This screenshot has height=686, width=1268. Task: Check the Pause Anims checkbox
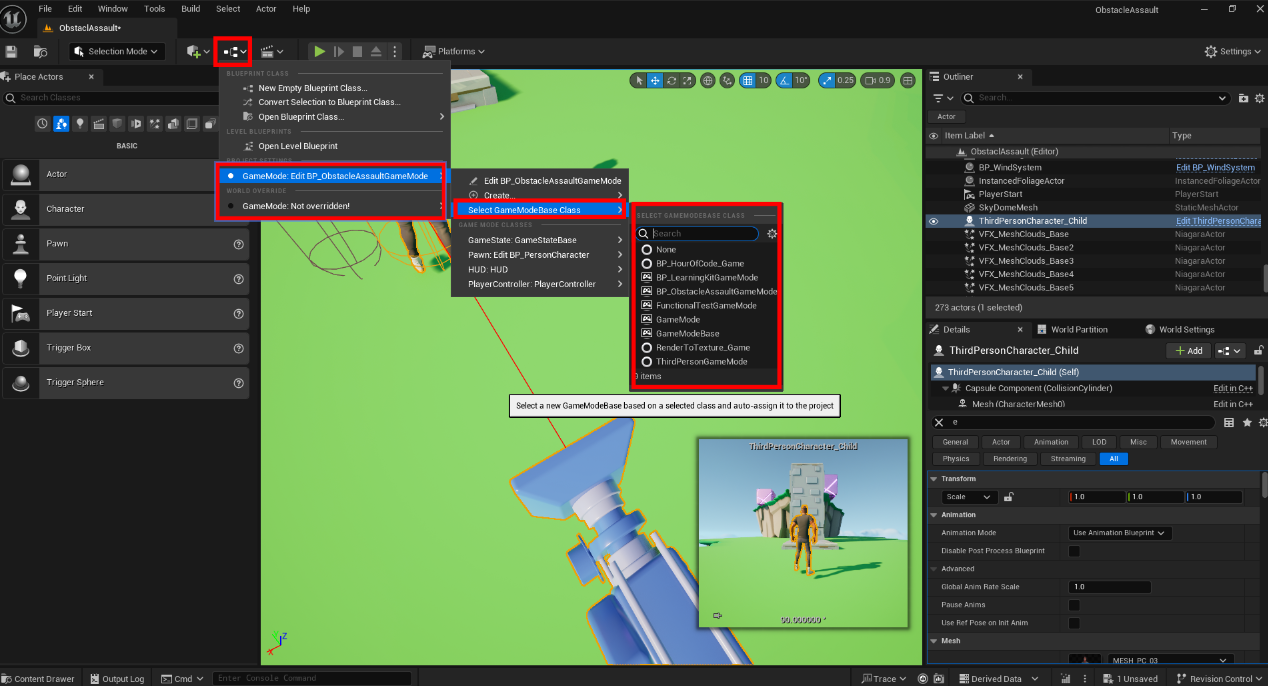(x=1074, y=605)
